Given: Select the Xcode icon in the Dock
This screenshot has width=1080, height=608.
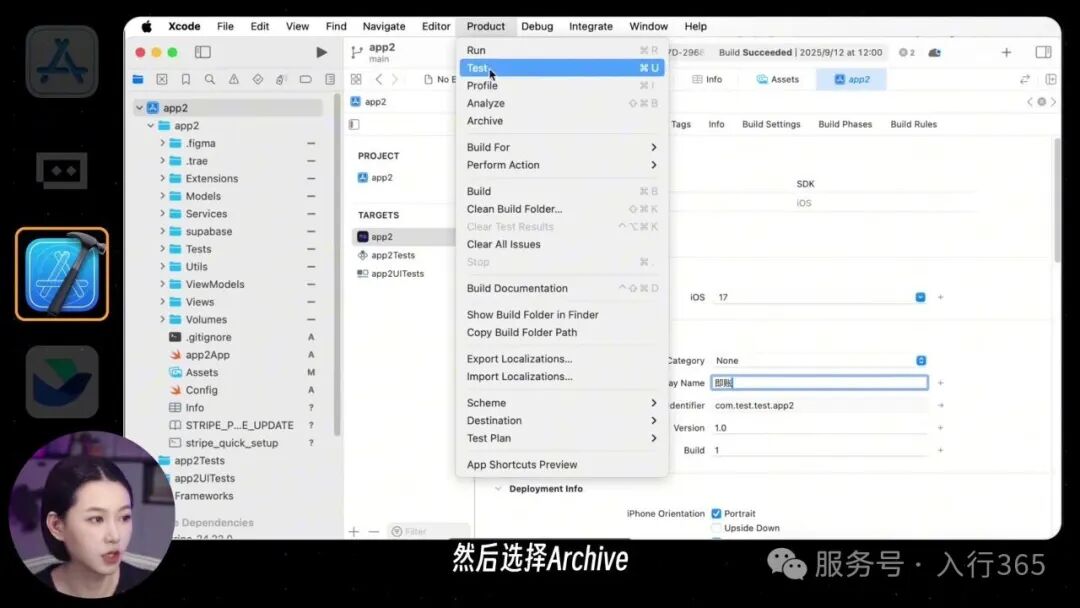Looking at the screenshot, I should pos(62,273).
